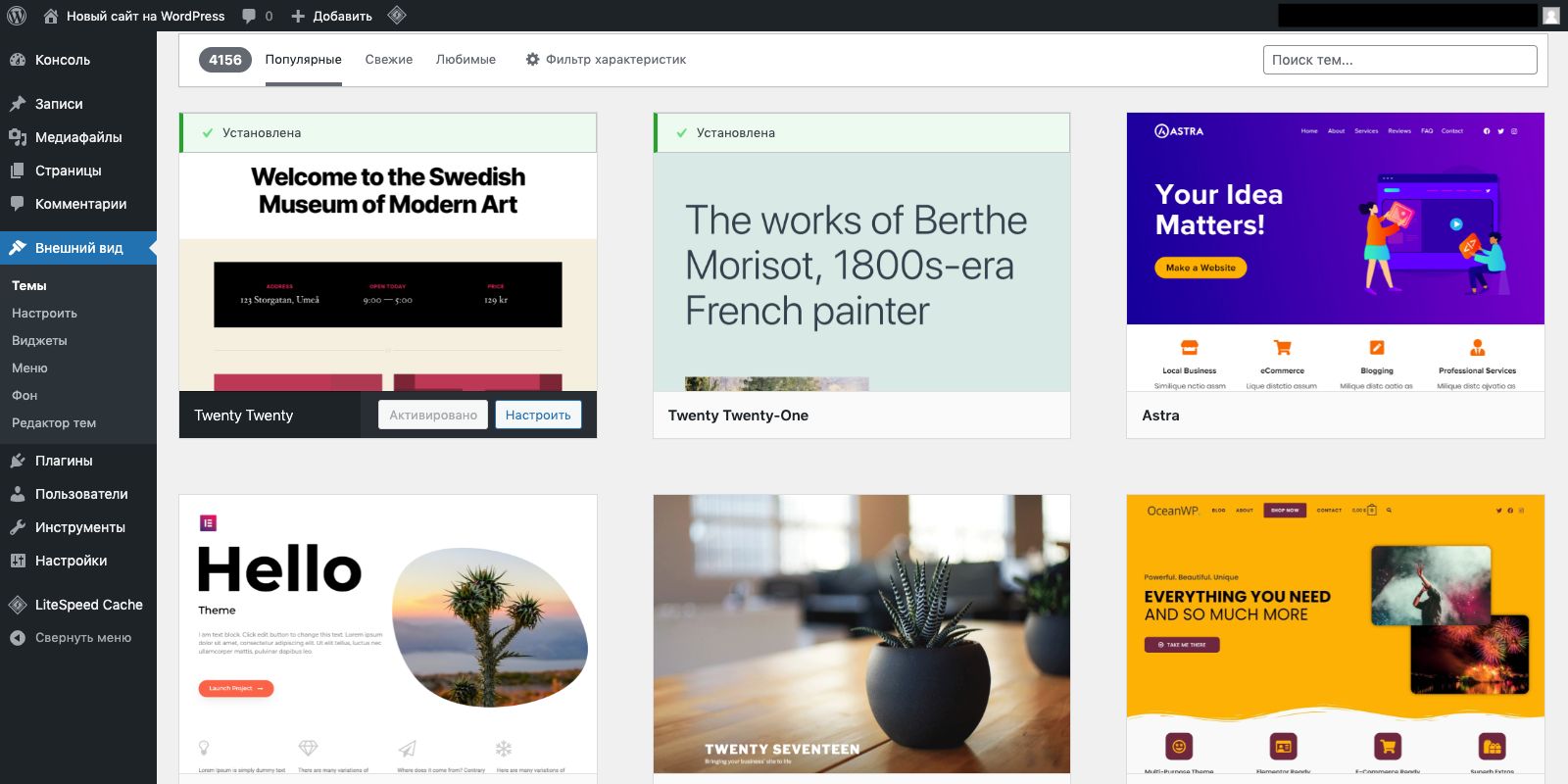
Task: Select the Hello theme thumbnail
Action: click(388, 634)
